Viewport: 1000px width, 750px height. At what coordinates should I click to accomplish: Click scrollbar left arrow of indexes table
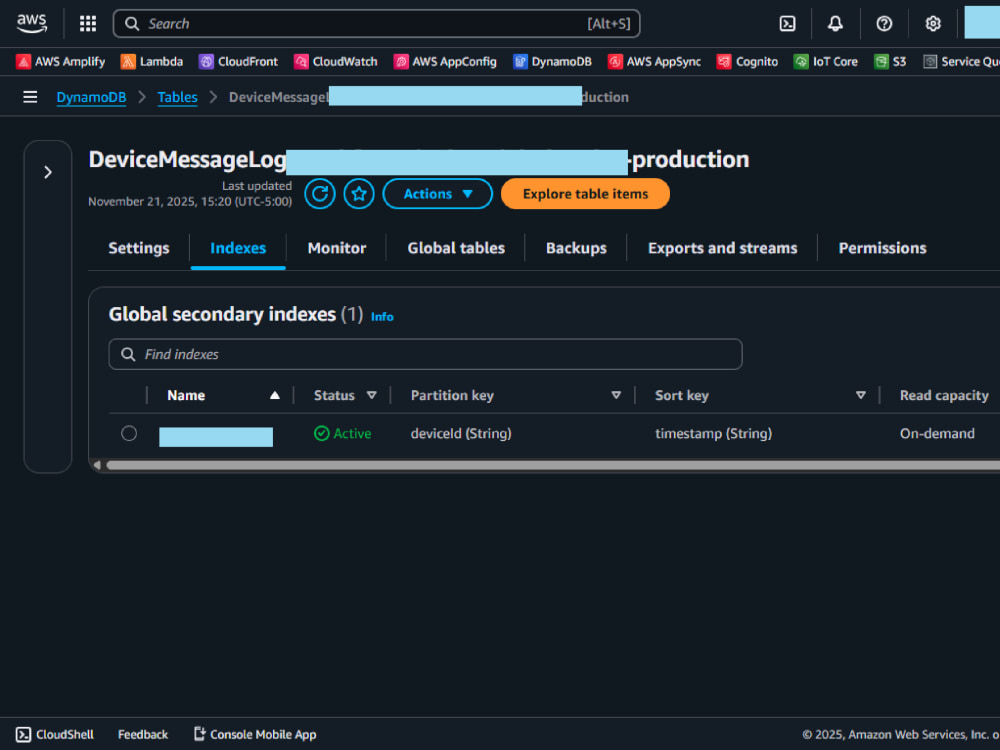[97, 466]
